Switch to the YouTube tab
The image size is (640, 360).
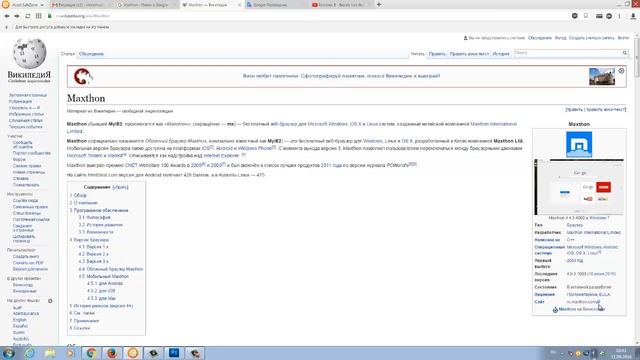tap(341, 5)
